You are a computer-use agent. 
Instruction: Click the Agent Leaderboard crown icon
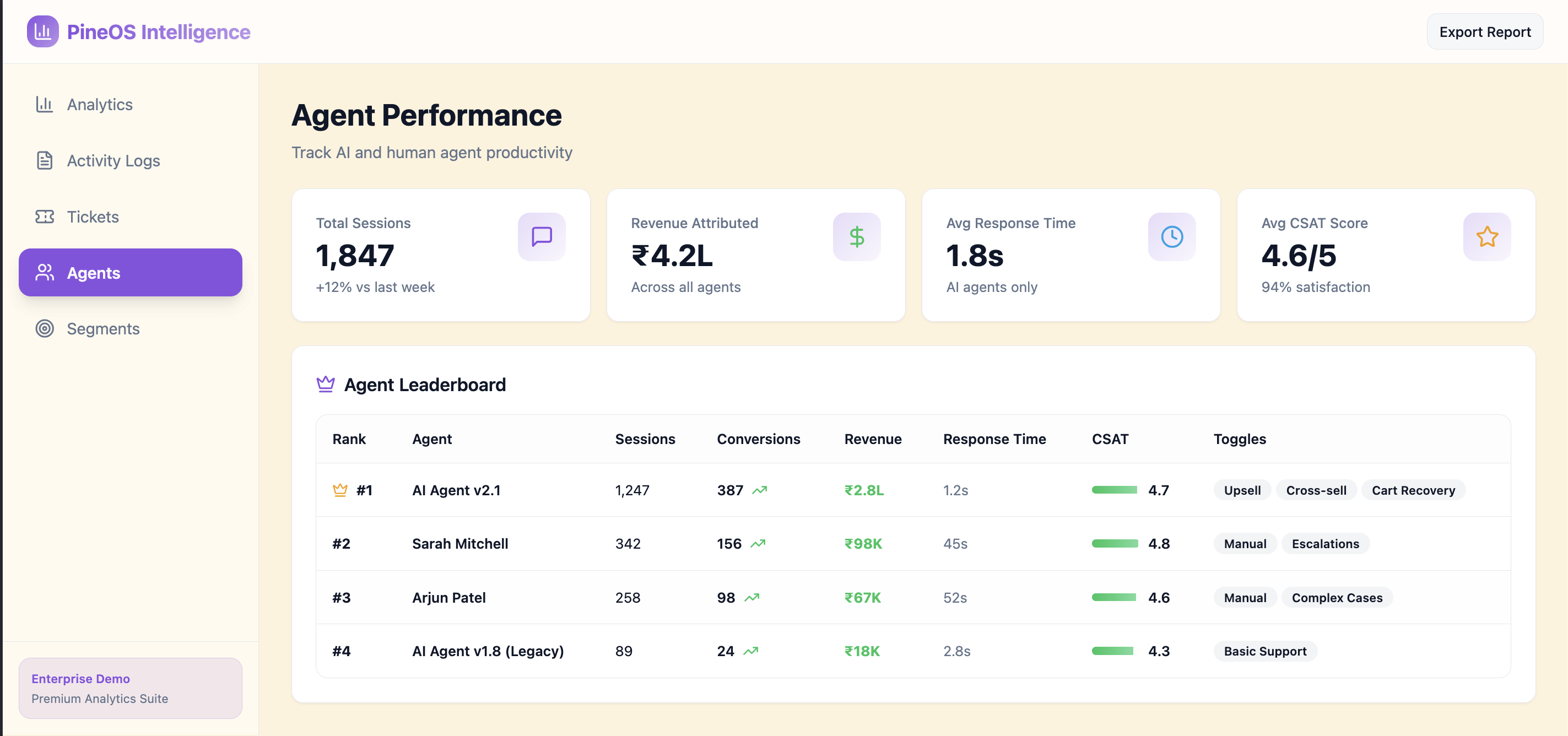[326, 384]
